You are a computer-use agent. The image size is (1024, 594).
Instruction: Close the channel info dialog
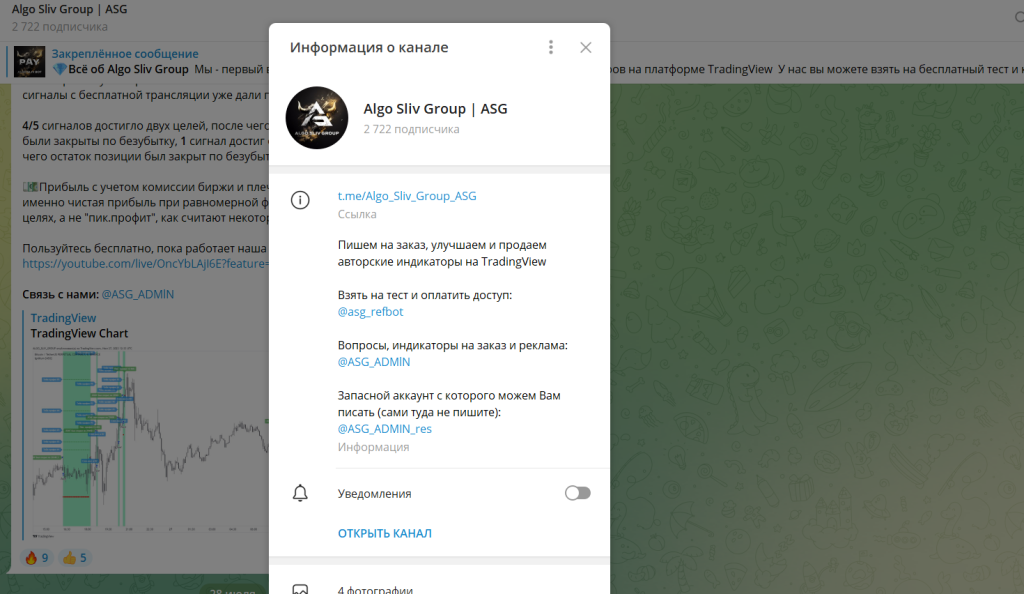tap(586, 47)
